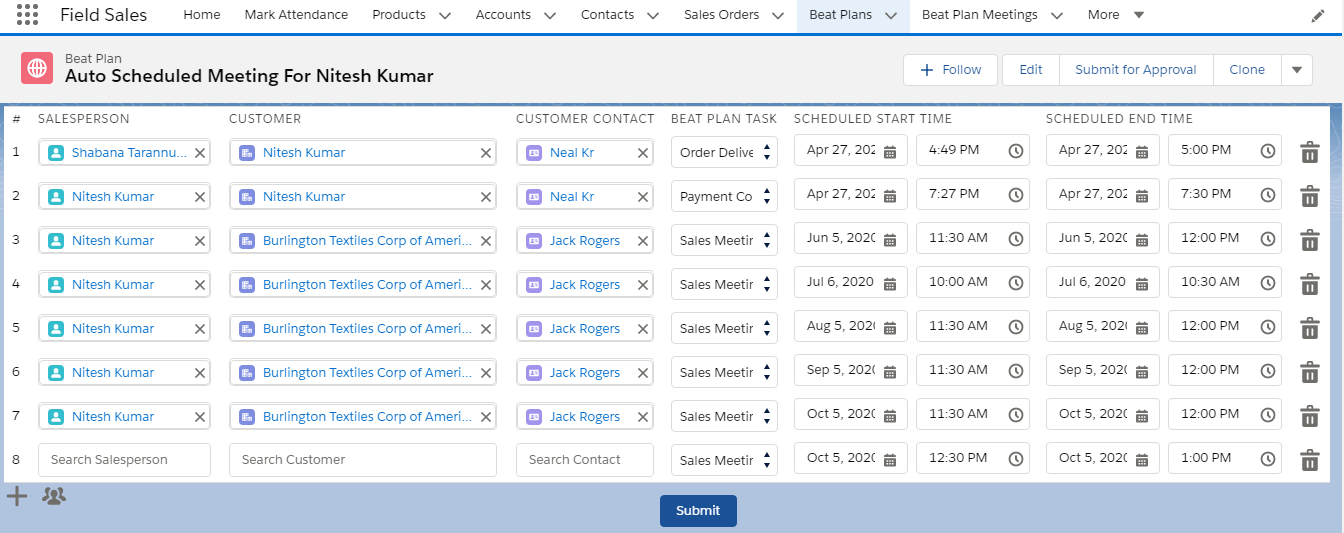Open Jack Rogers contact link in row 7
Viewport: 1344px width, 533px height.
pyautogui.click(x=585, y=417)
